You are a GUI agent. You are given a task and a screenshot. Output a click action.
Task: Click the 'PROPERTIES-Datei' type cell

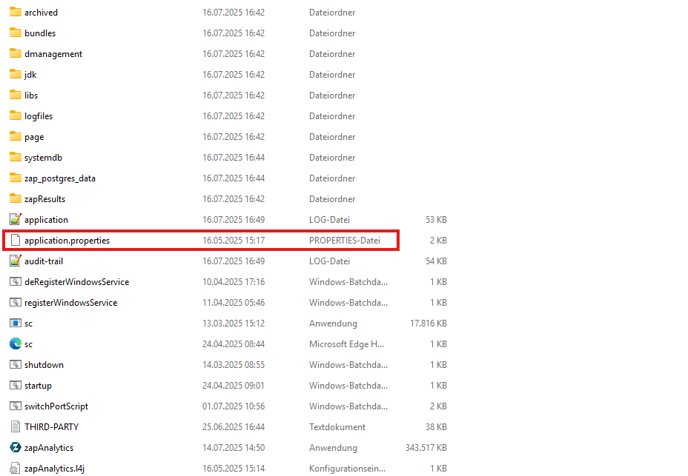click(x=345, y=240)
